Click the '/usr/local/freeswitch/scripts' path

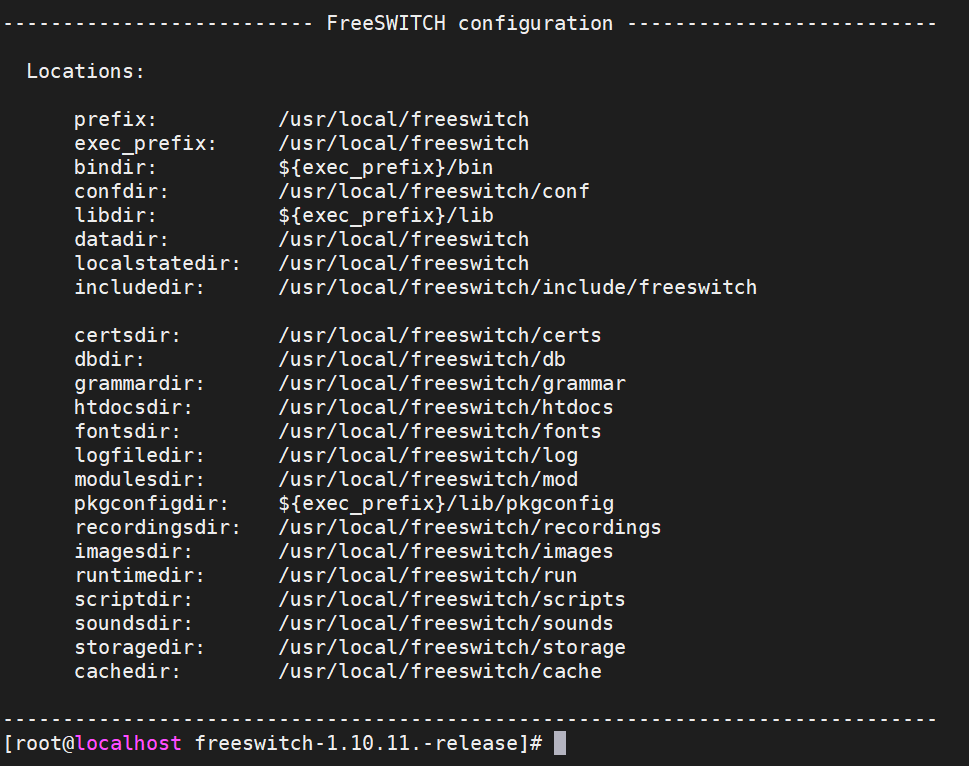451,599
